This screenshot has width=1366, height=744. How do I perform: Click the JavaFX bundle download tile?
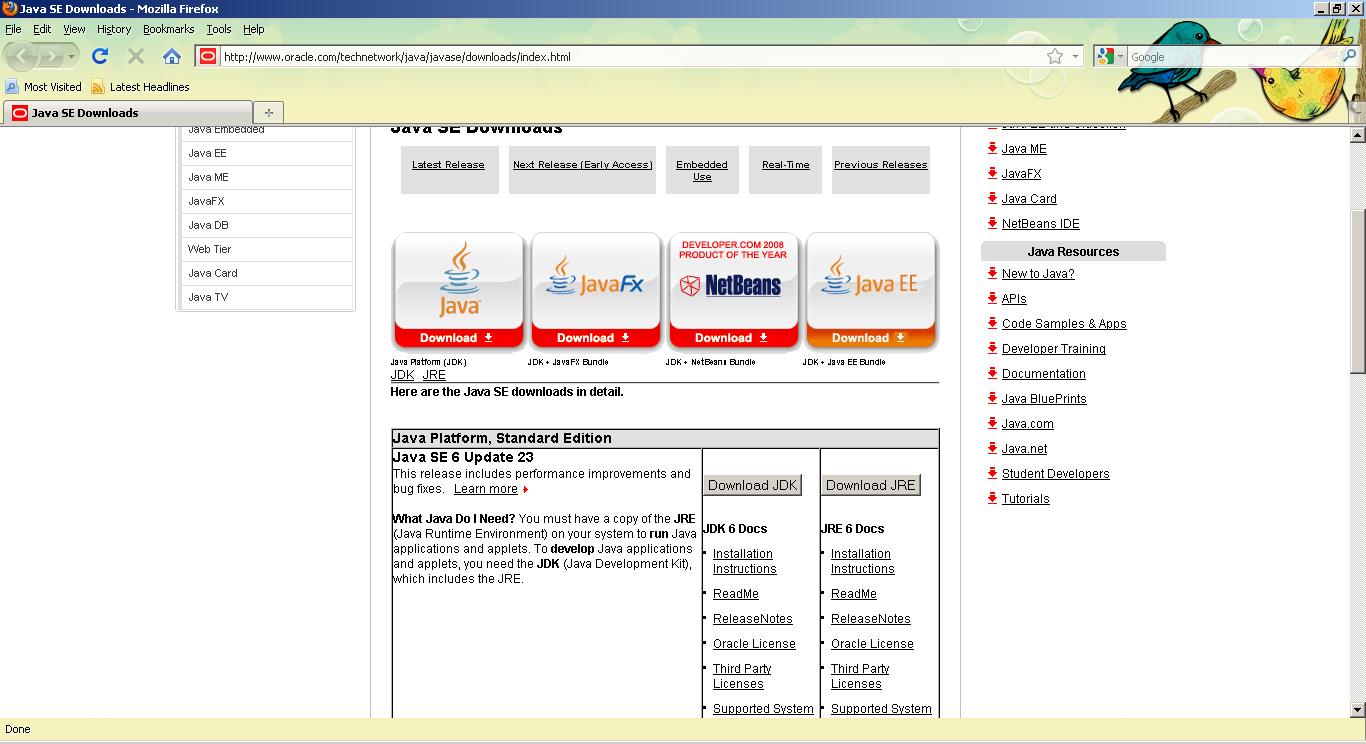click(596, 291)
